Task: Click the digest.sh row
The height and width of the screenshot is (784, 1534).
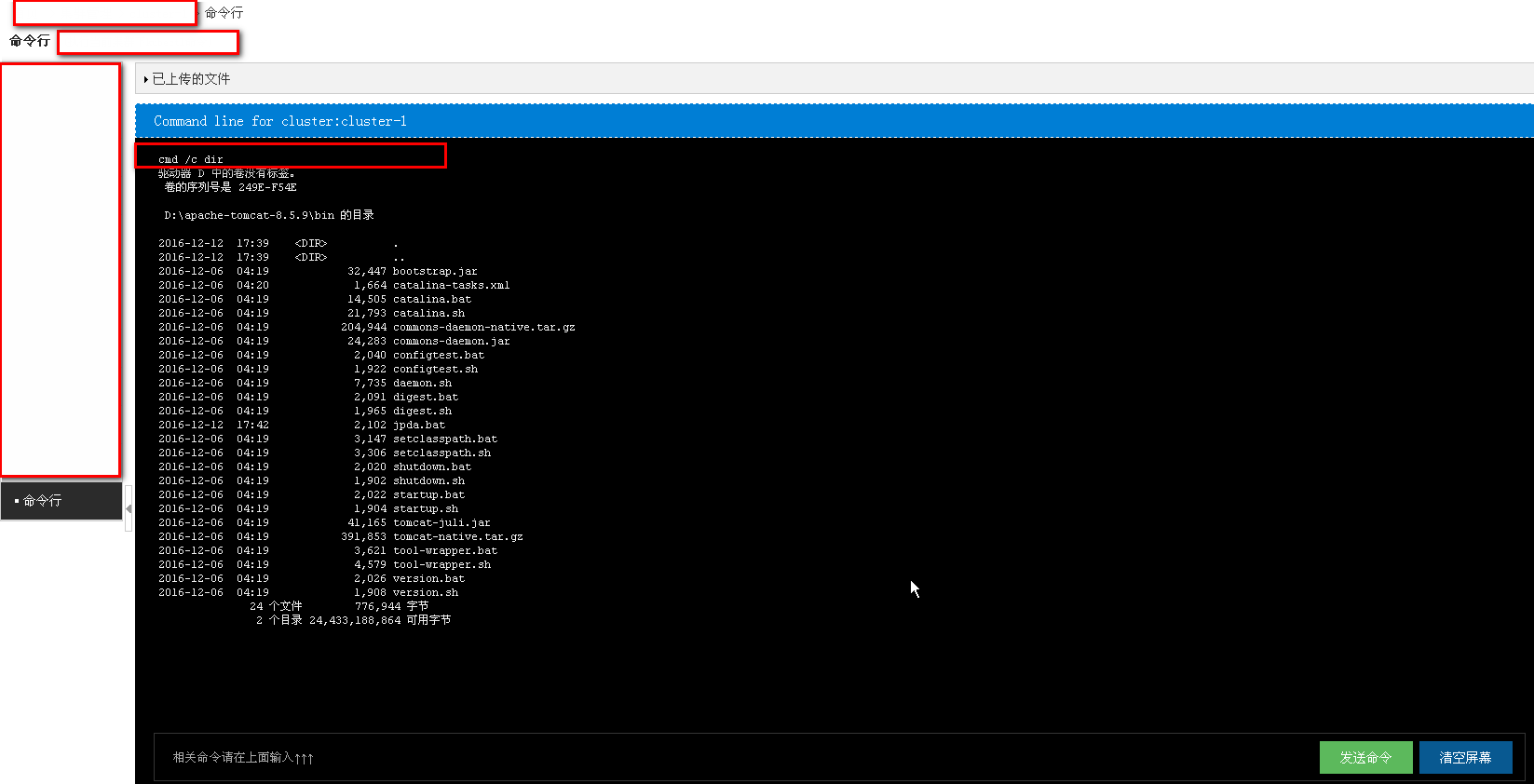Action: click(x=305, y=411)
